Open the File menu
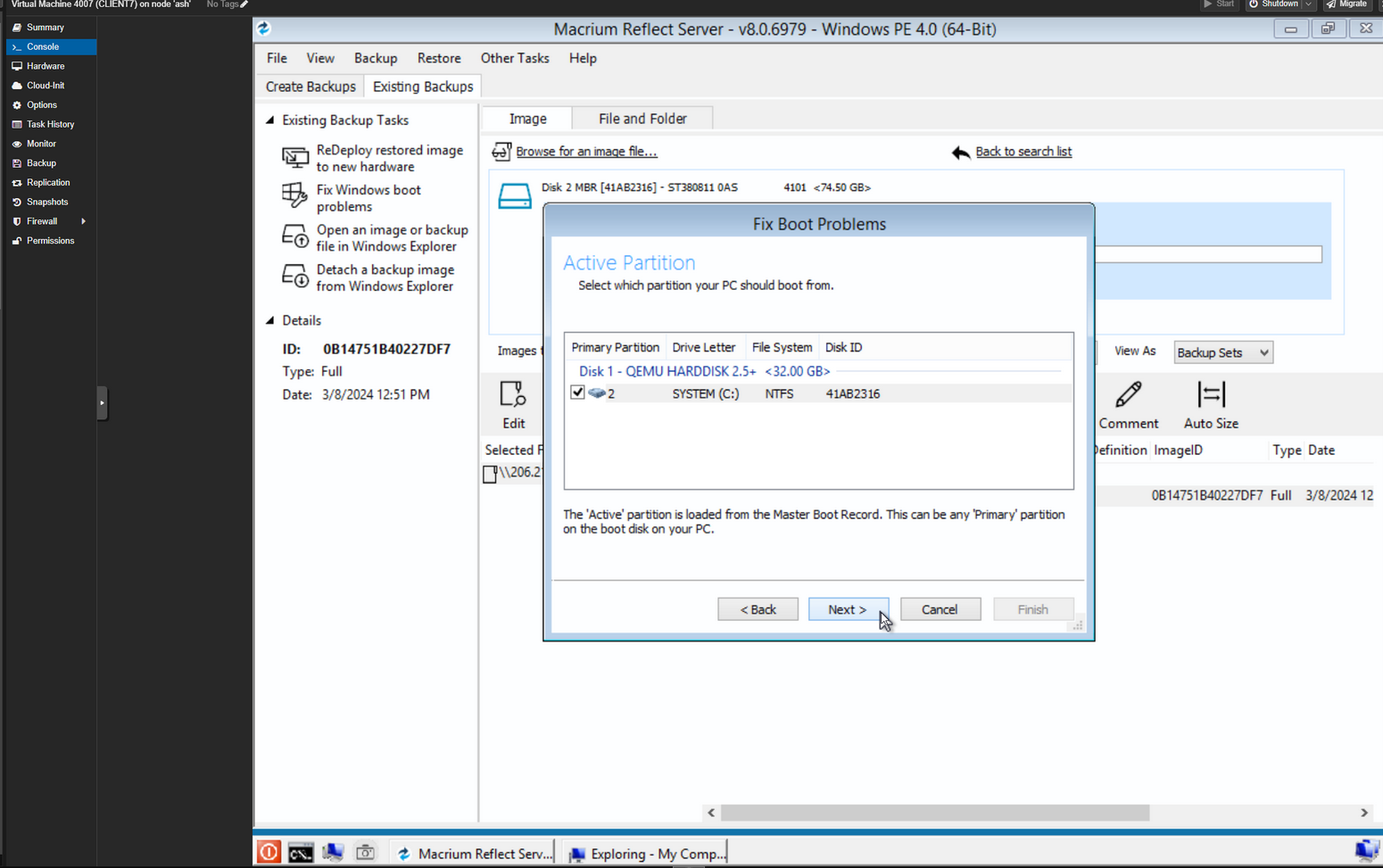1383x868 pixels. coord(277,58)
